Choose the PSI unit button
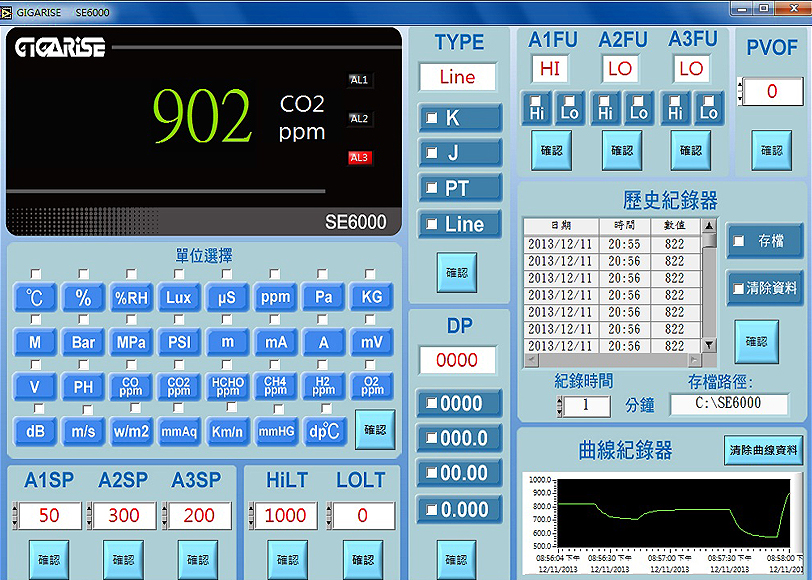812x580 pixels. point(179,342)
